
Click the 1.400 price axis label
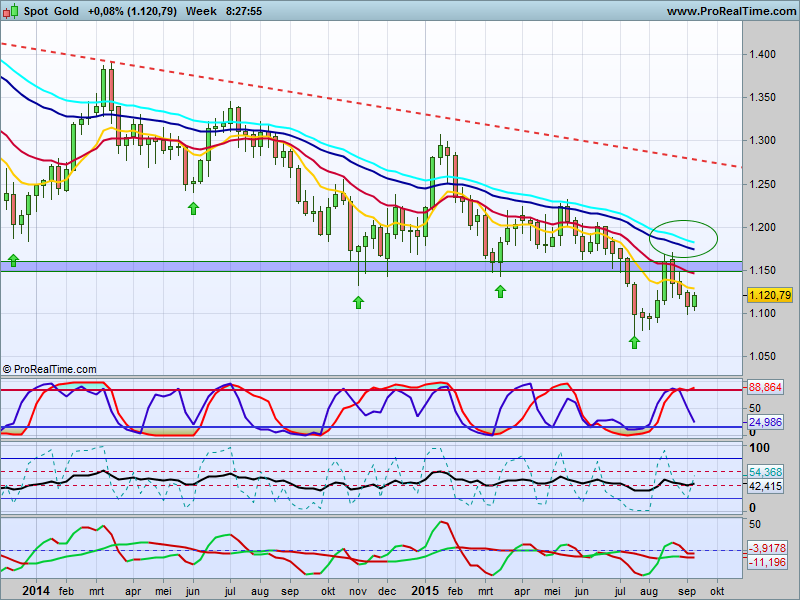point(762,54)
